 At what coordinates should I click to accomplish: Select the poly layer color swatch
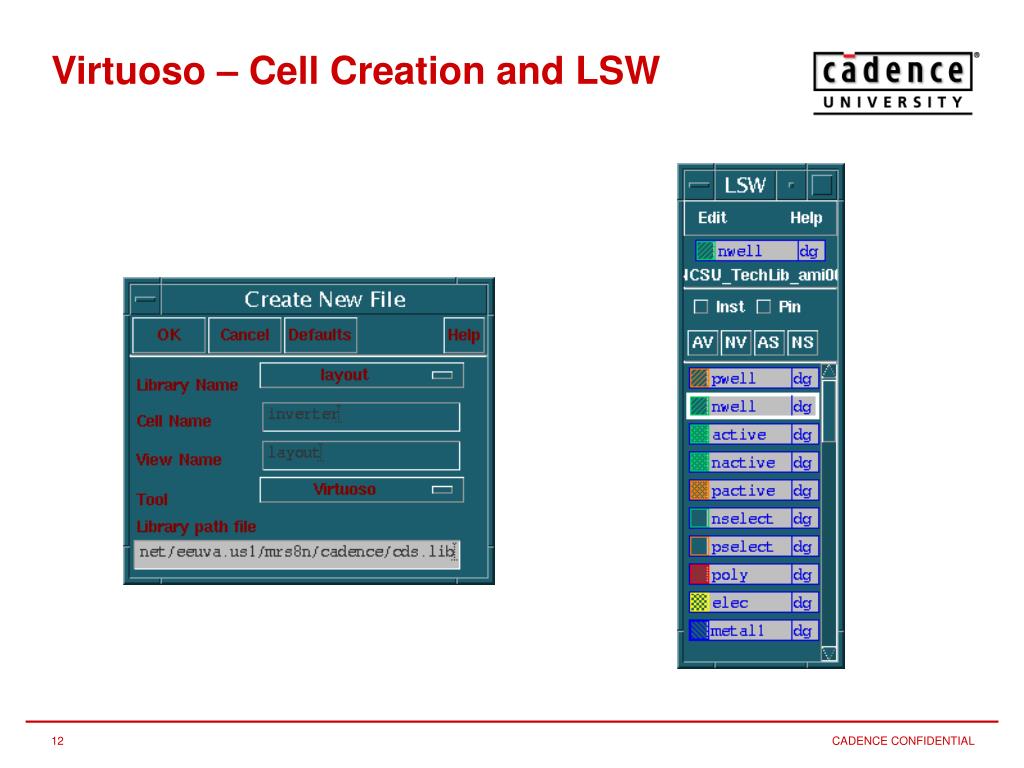[699, 575]
